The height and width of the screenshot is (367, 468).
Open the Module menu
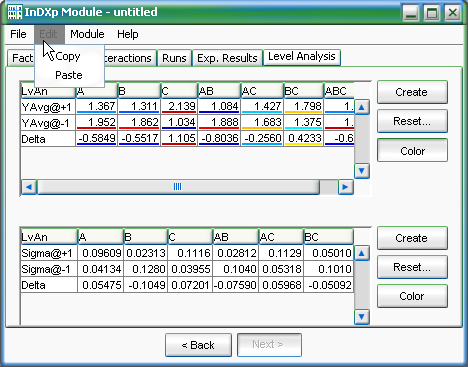coord(87,34)
